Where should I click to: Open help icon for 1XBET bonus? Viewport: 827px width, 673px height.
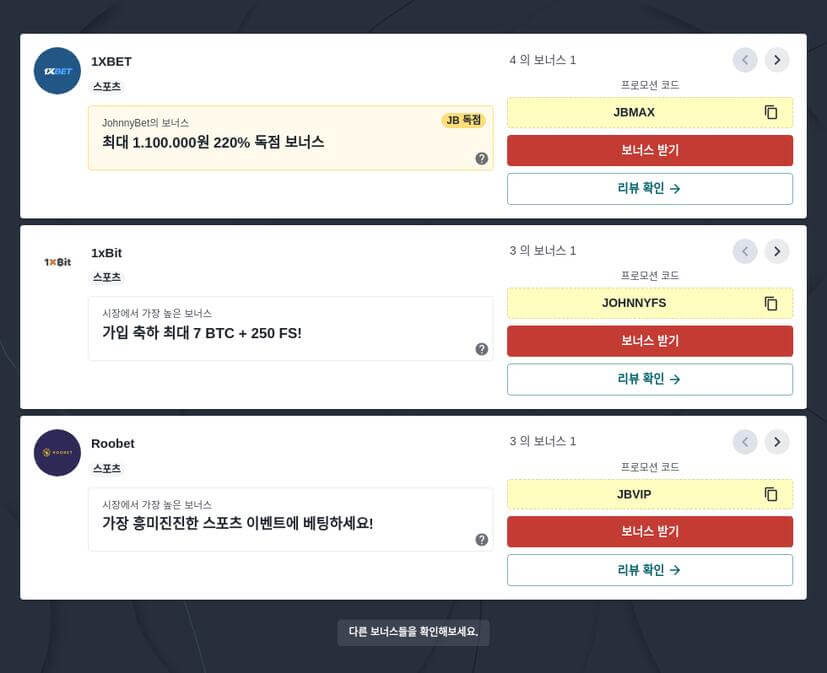point(482,158)
